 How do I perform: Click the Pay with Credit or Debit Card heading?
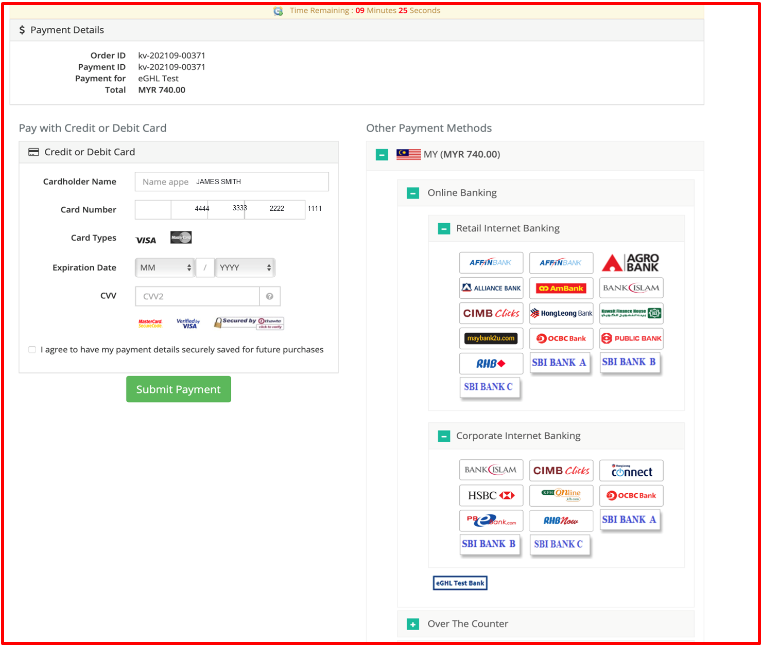tap(93, 128)
